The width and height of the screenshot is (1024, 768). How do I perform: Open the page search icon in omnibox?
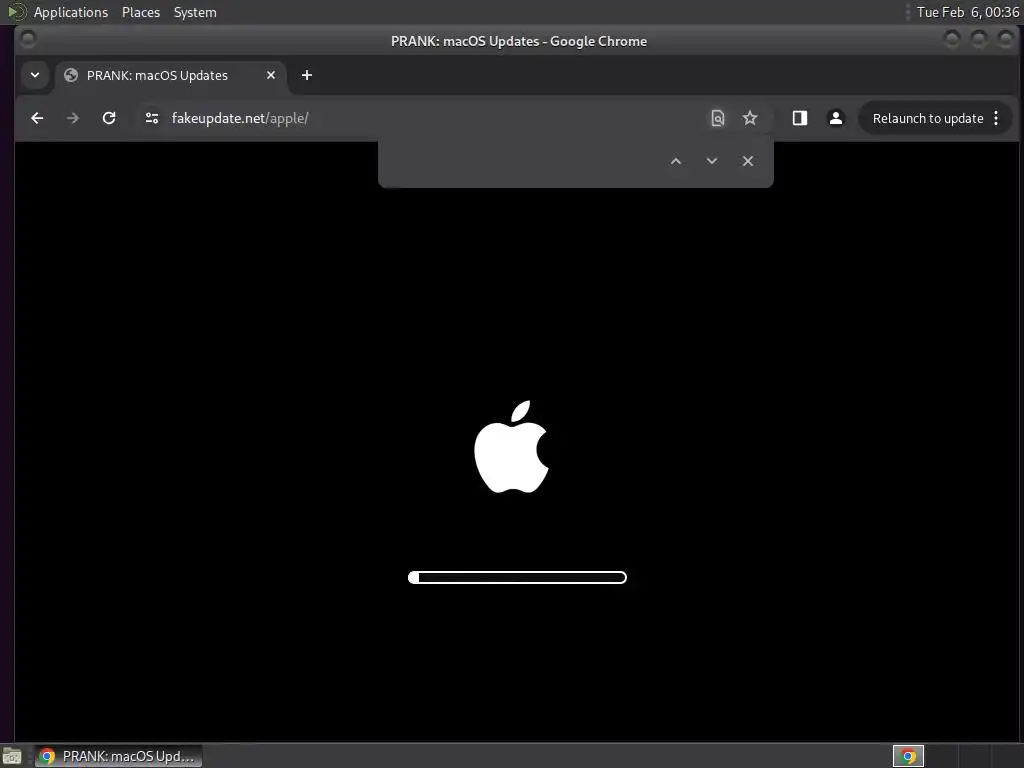(x=718, y=118)
